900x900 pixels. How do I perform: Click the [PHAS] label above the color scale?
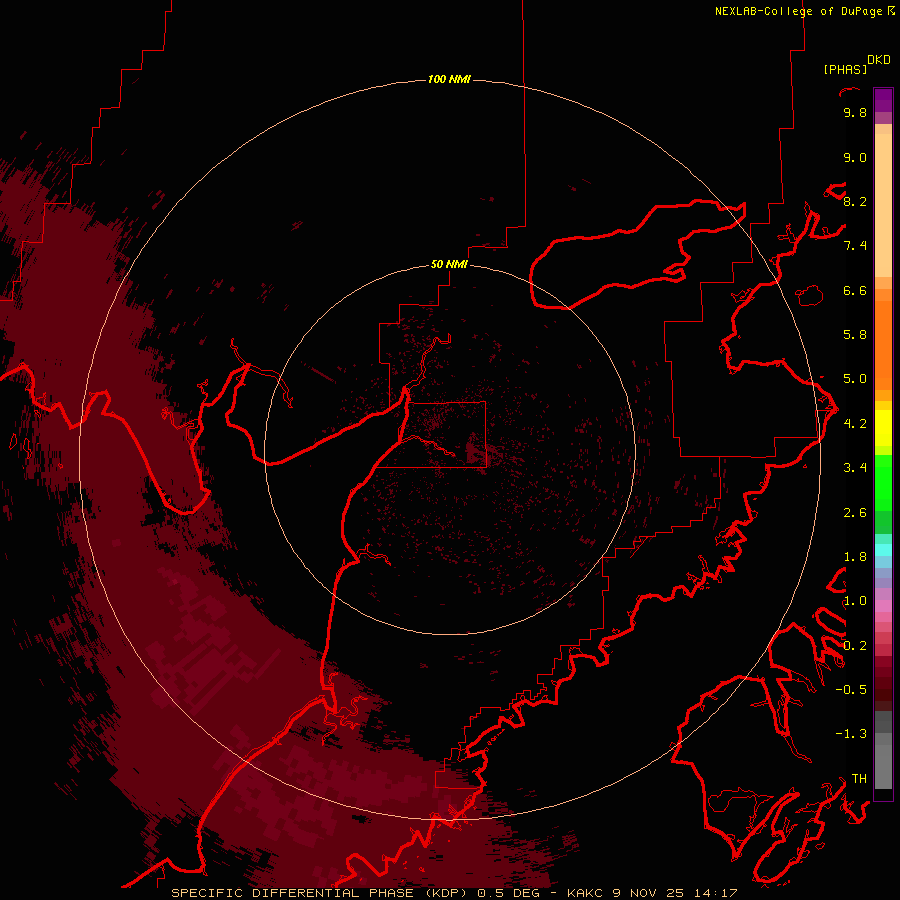[x=845, y=69]
